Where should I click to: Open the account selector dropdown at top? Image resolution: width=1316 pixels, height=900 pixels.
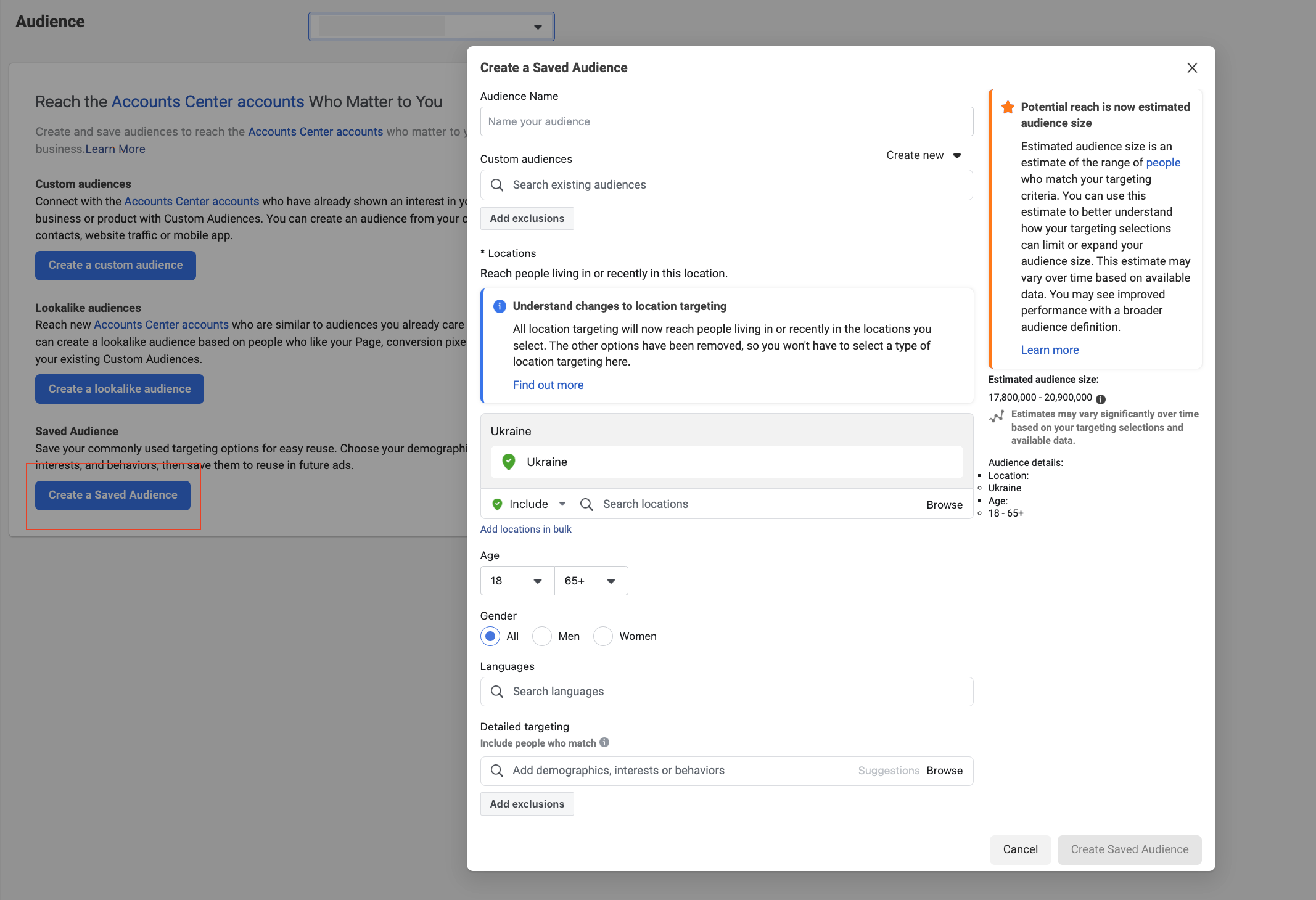tap(432, 27)
